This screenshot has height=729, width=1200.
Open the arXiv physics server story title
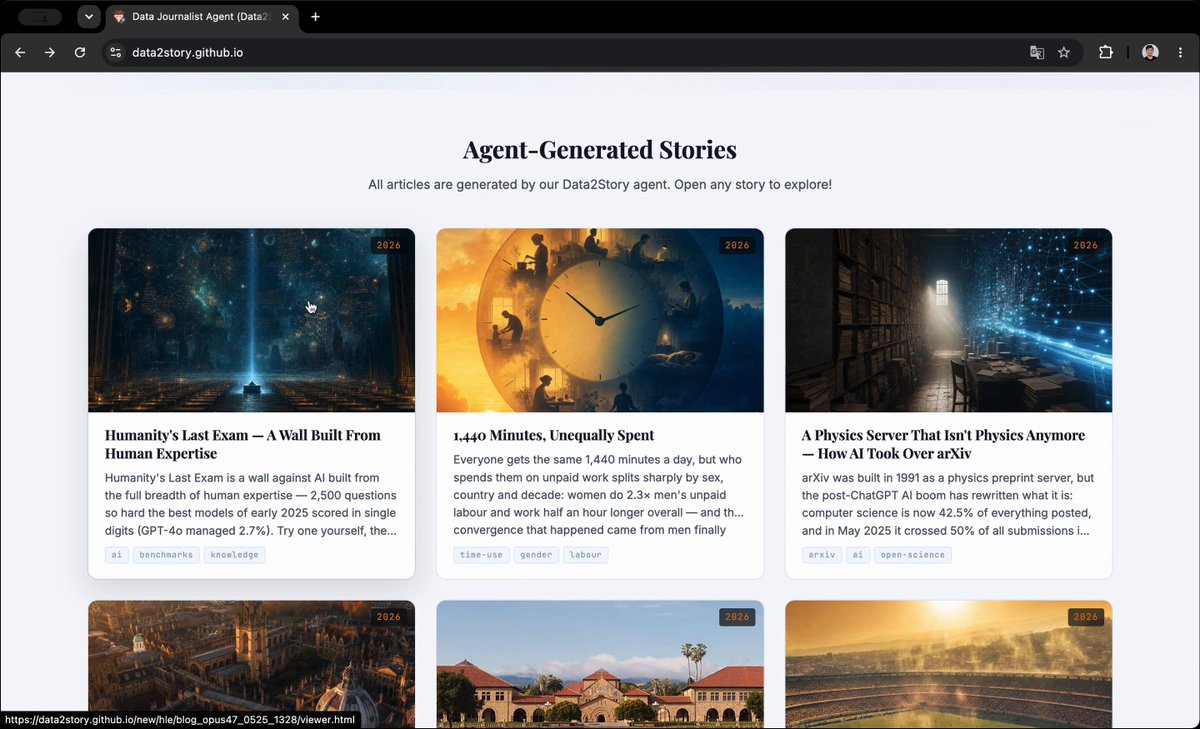point(943,444)
